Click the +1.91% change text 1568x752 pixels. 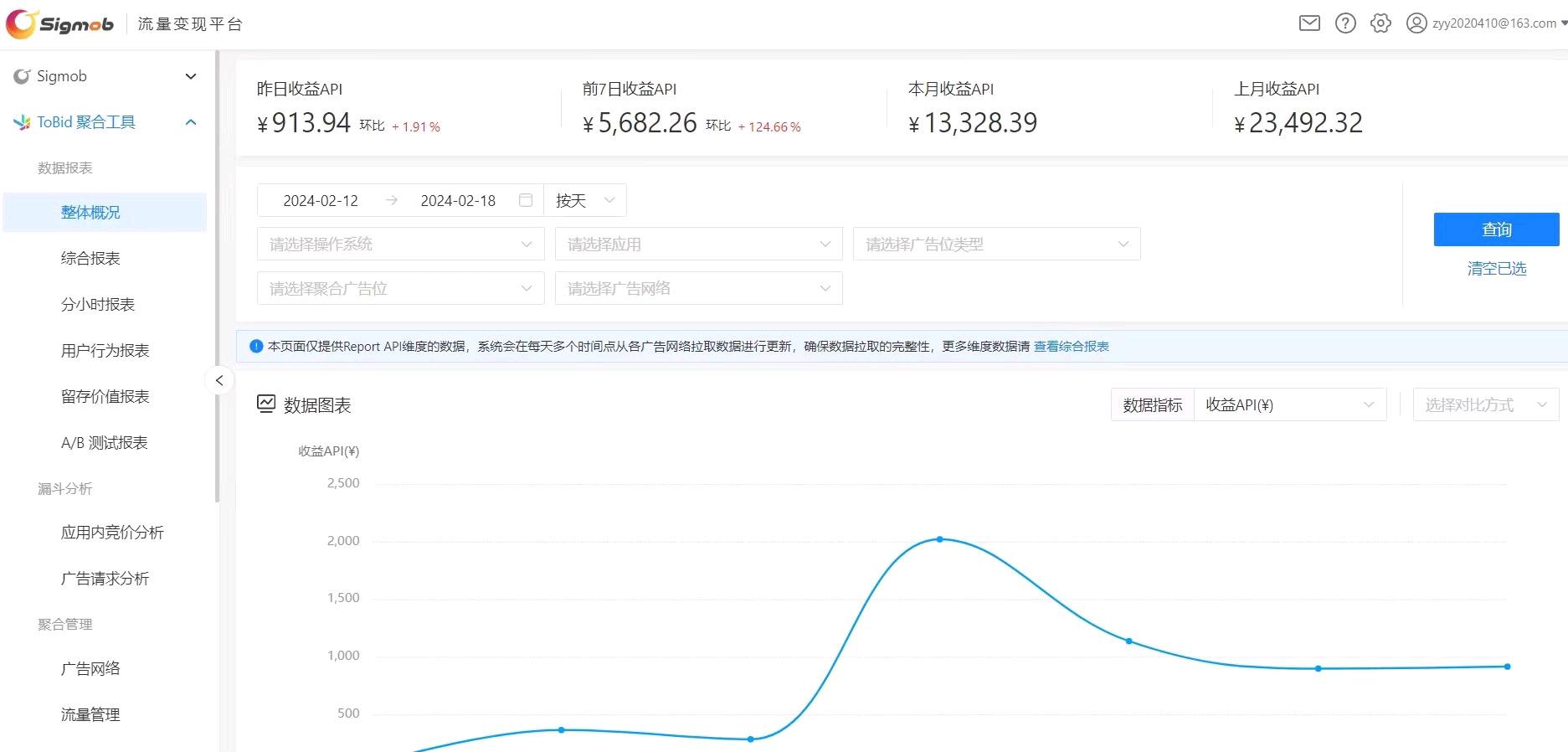[x=416, y=127]
